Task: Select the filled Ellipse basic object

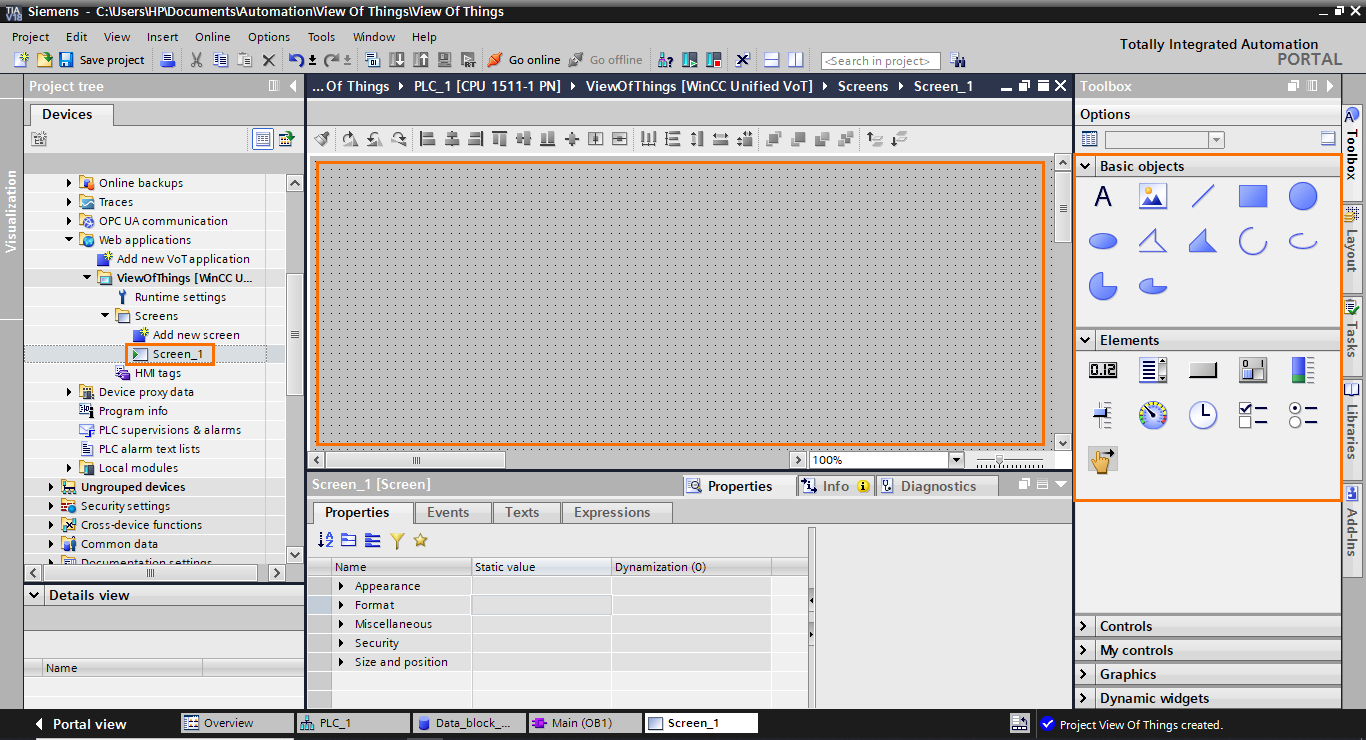Action: 1103,241
